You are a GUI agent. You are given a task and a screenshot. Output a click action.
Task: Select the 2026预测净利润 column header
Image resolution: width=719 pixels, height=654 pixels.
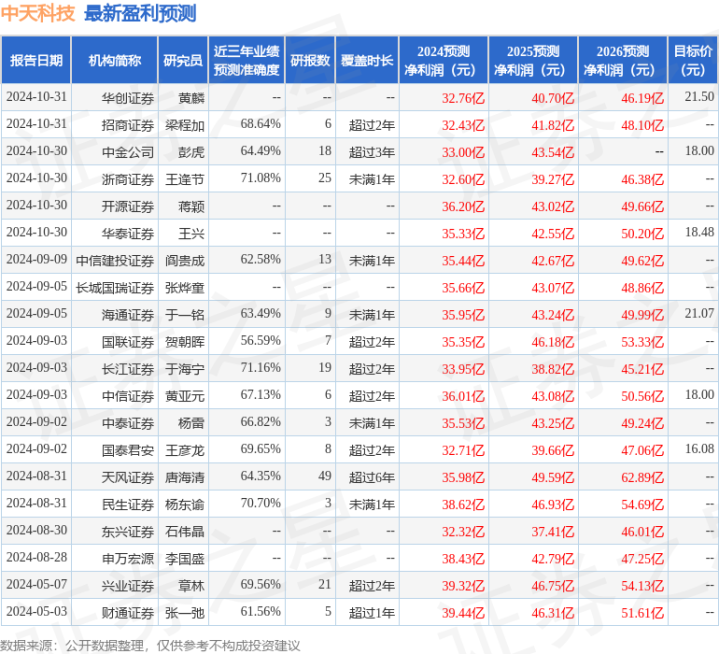623,60
